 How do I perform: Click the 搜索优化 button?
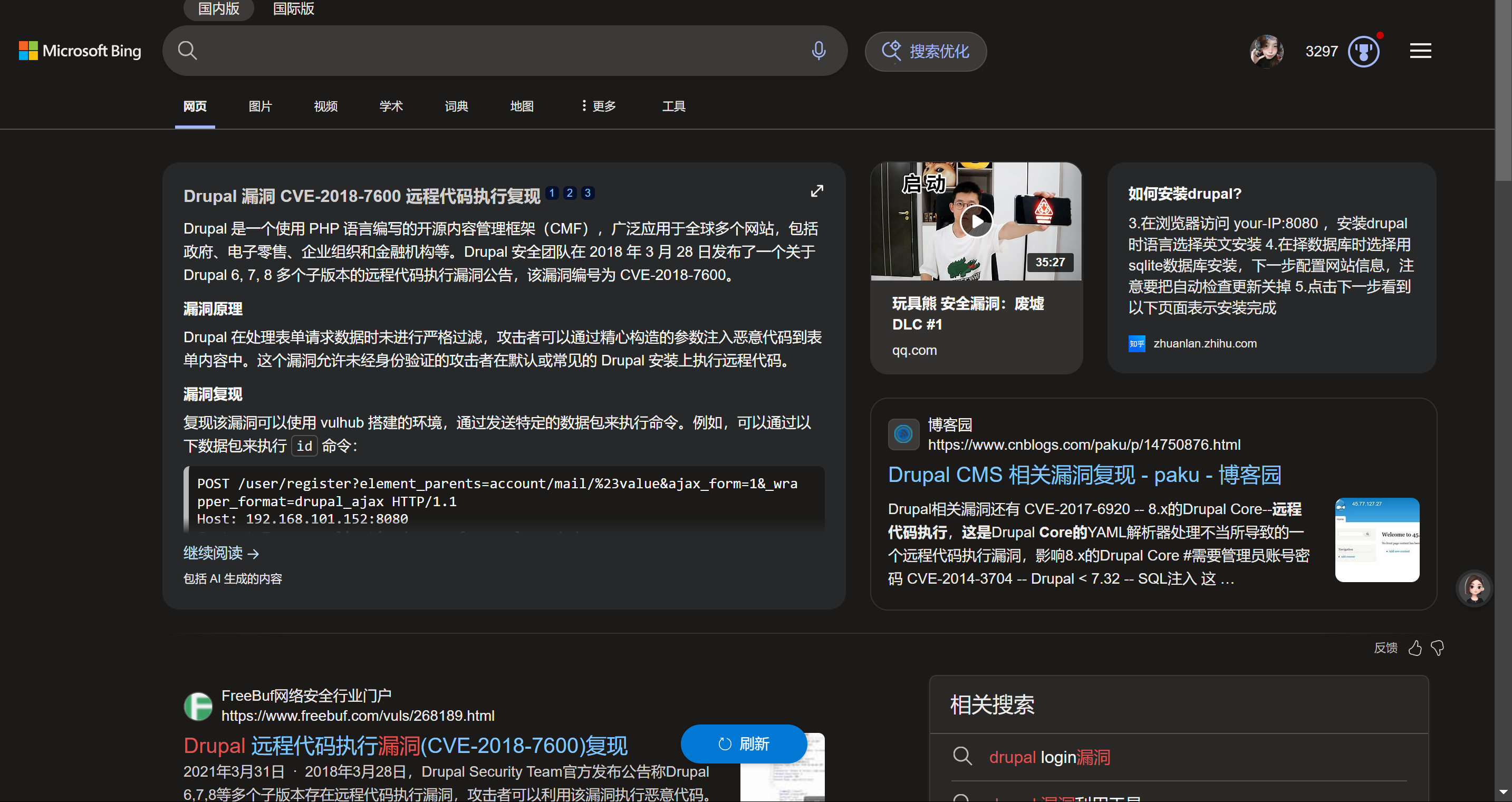[x=926, y=52]
